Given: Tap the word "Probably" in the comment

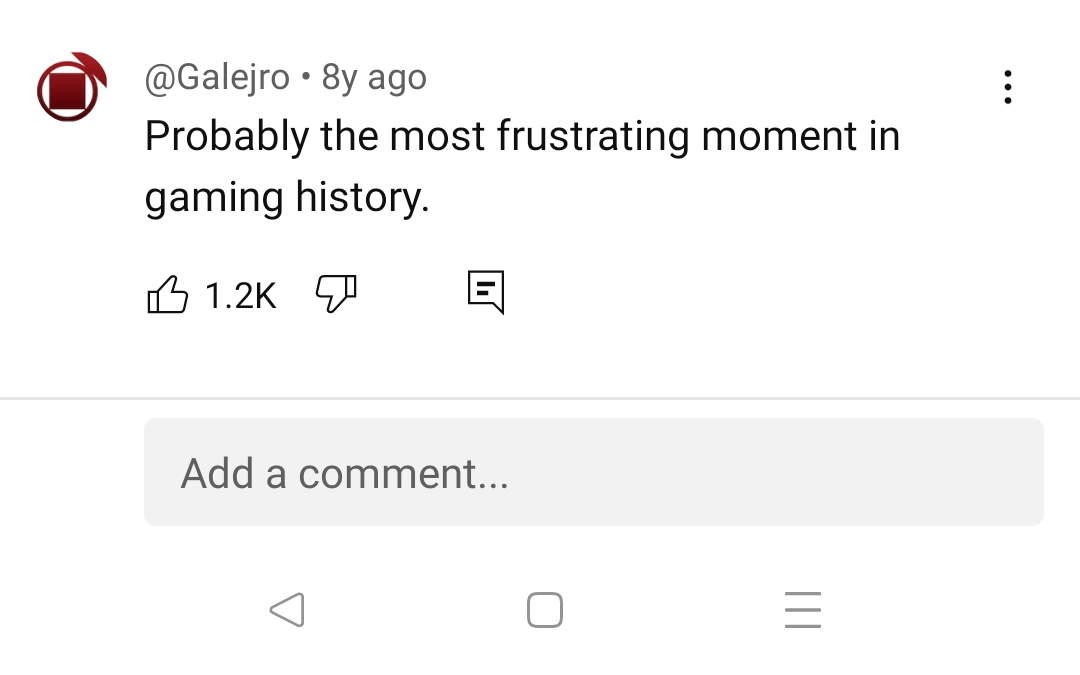Looking at the screenshot, I should (226, 136).
